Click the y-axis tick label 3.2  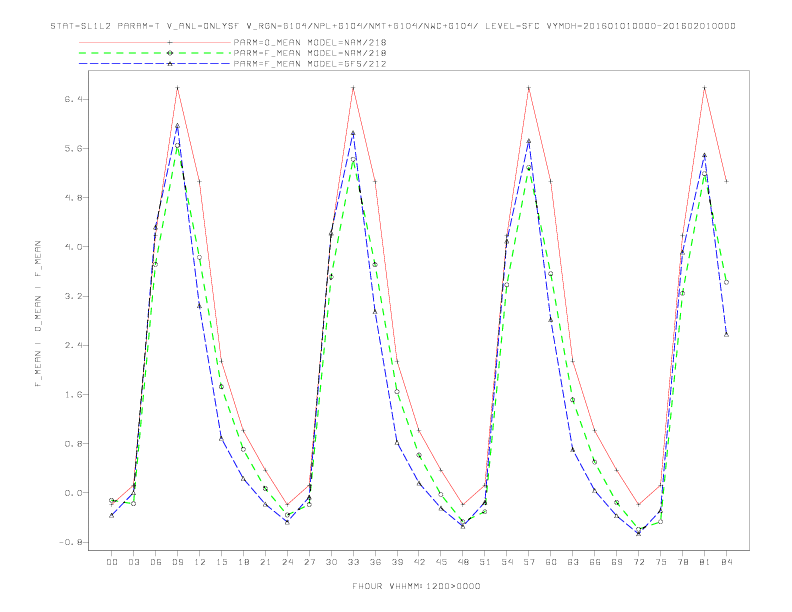73,296
